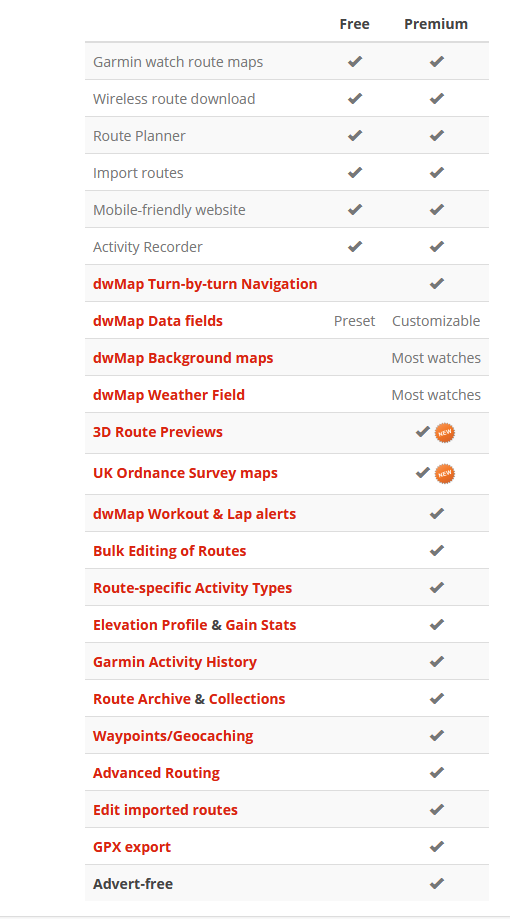
Task: Click Free column checkmark for Garmin watch route maps
Action: click(x=355, y=61)
